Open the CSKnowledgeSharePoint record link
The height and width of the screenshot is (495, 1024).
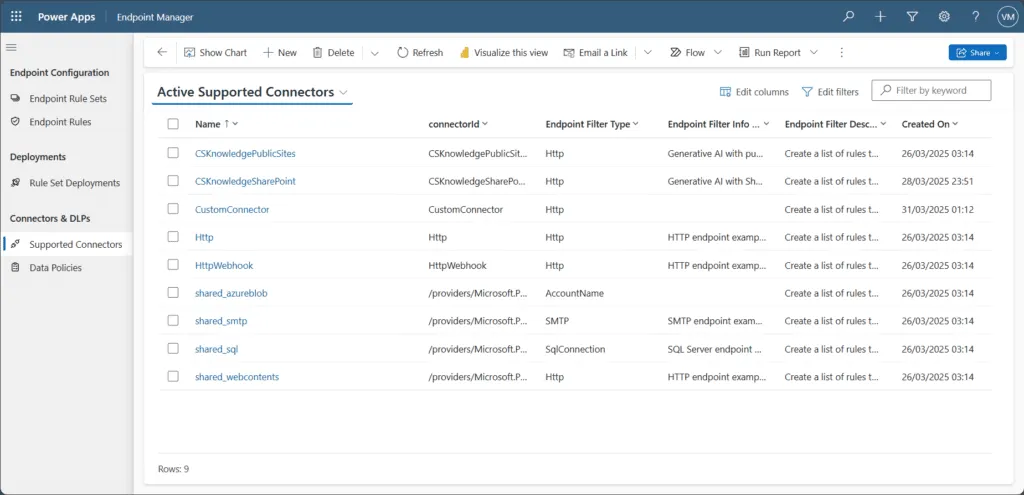[245, 182]
